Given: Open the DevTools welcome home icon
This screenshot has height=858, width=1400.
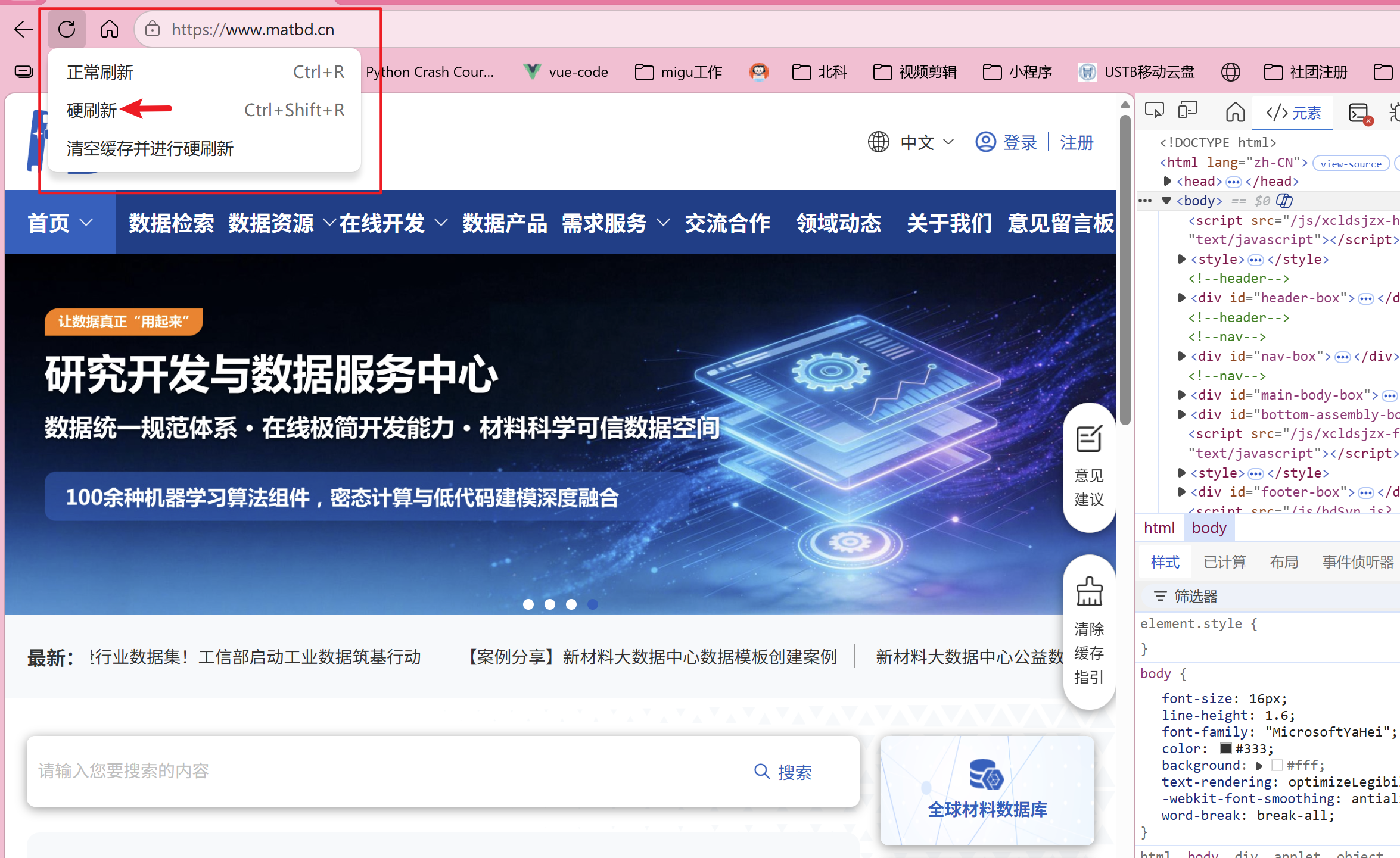Looking at the screenshot, I should (1235, 112).
